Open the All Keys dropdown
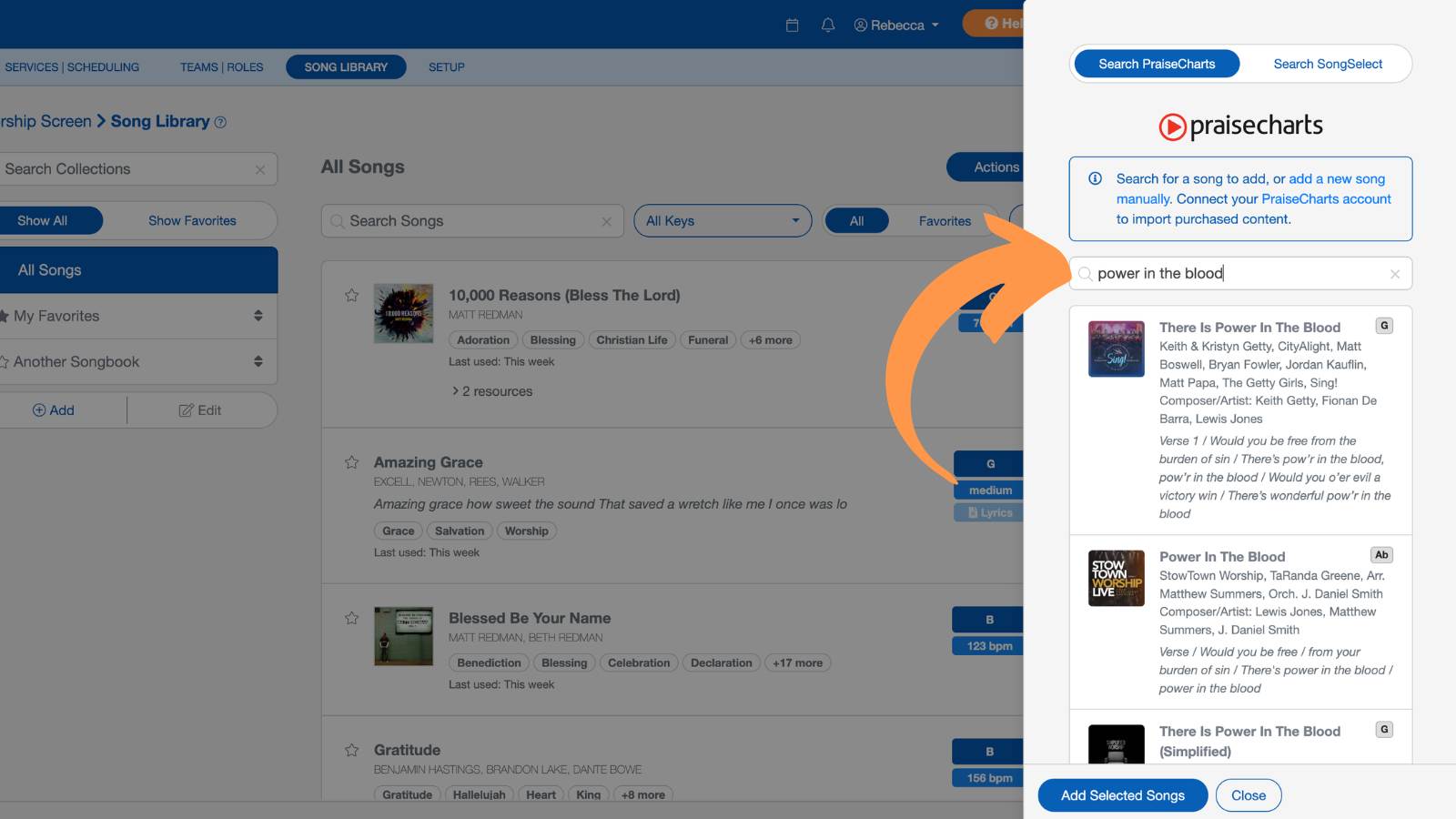1456x819 pixels. pos(723,221)
